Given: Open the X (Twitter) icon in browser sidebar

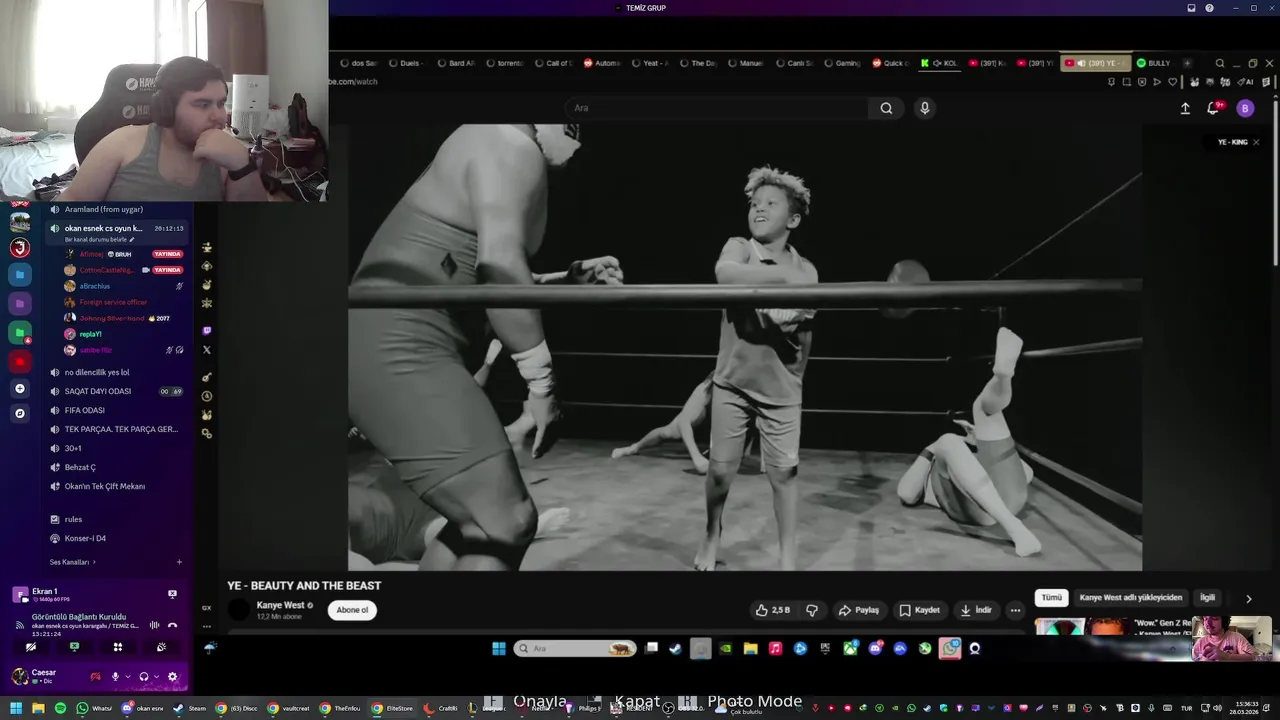Looking at the screenshot, I should [x=207, y=350].
